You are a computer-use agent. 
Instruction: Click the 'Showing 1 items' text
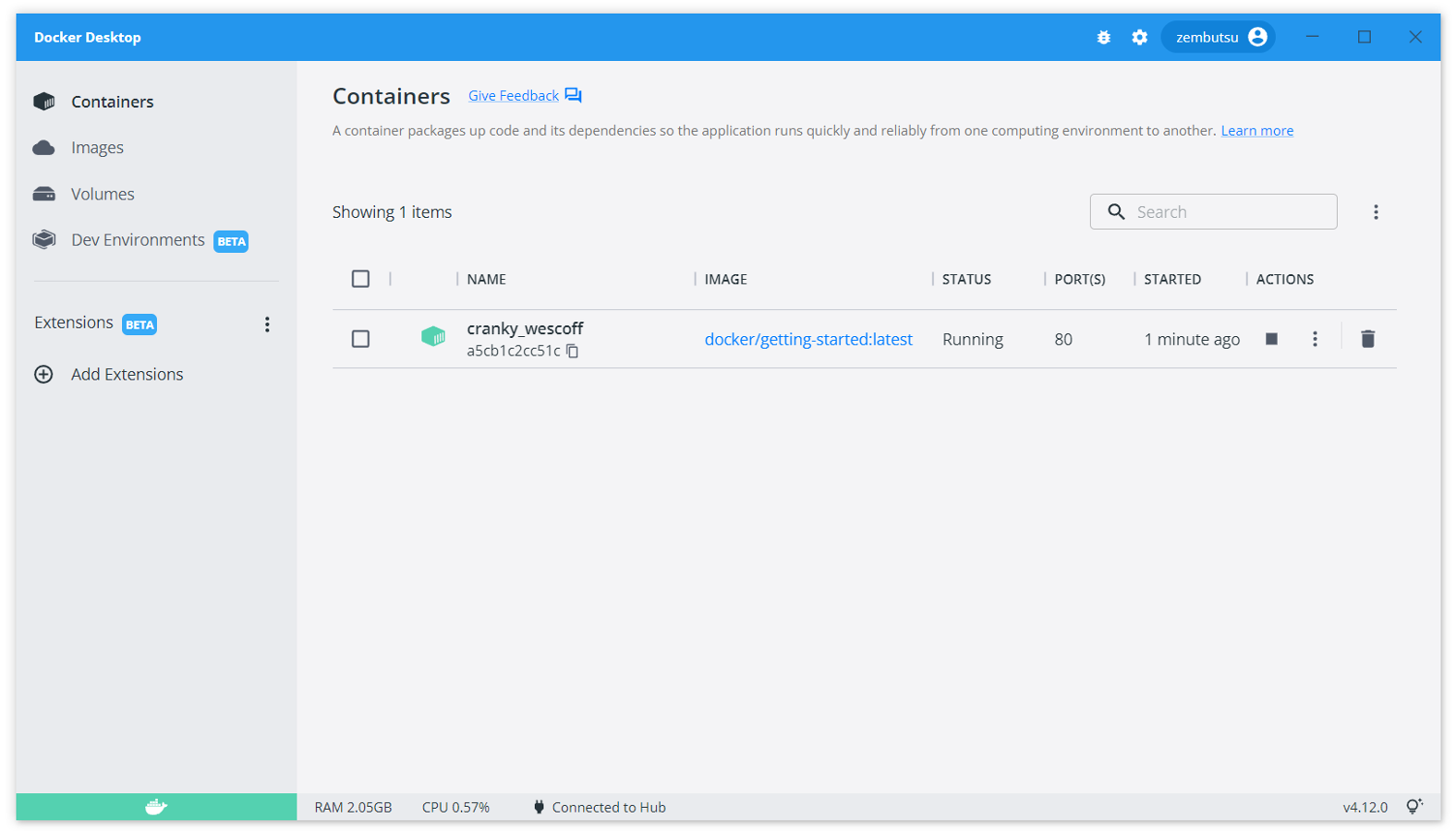392,211
